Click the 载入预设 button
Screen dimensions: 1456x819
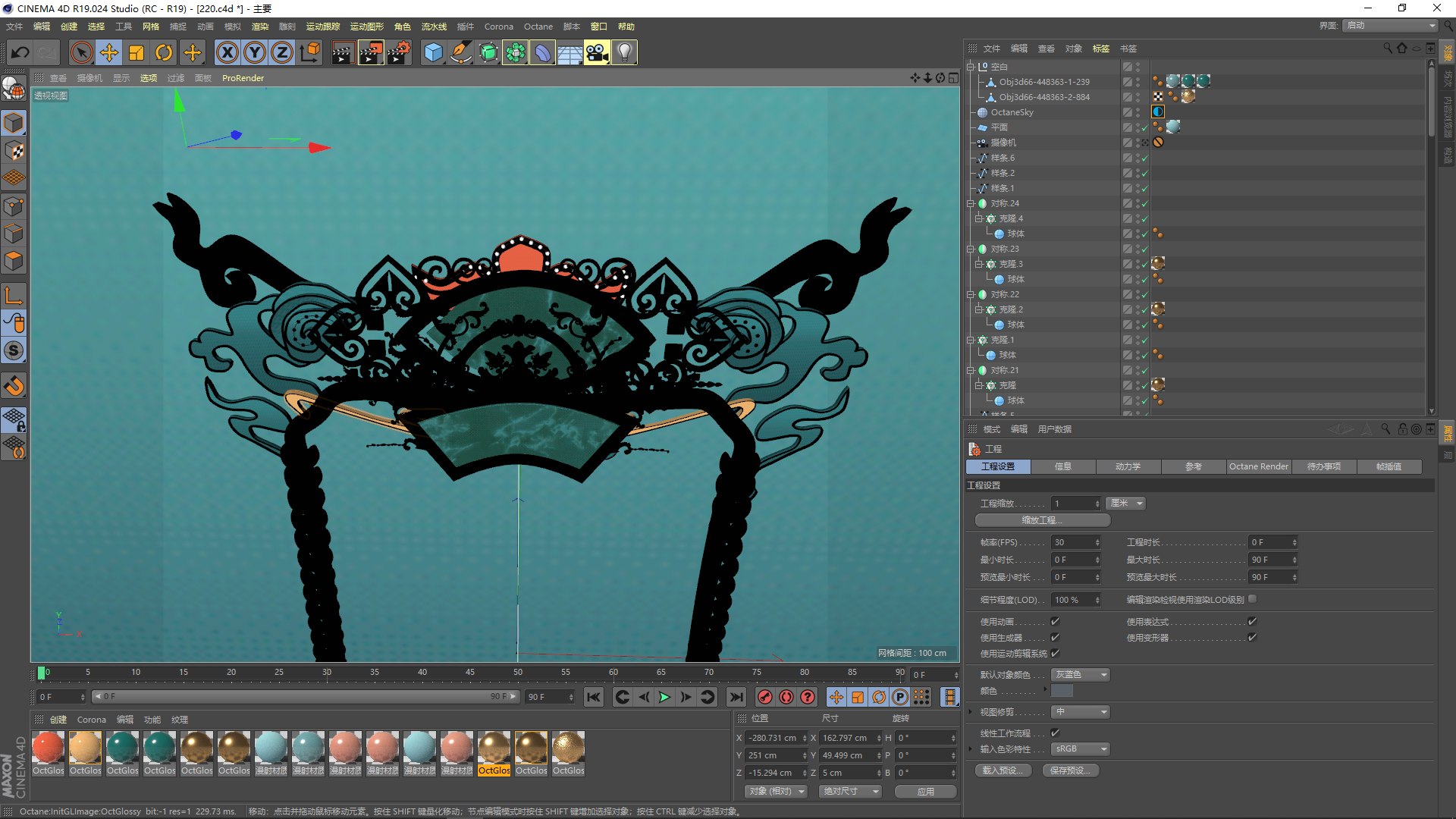coord(1003,770)
